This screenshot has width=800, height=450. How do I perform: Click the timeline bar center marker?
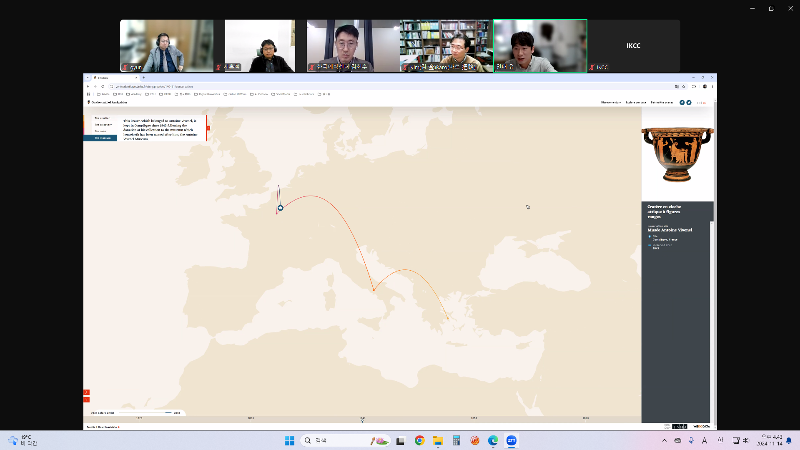coord(362,418)
